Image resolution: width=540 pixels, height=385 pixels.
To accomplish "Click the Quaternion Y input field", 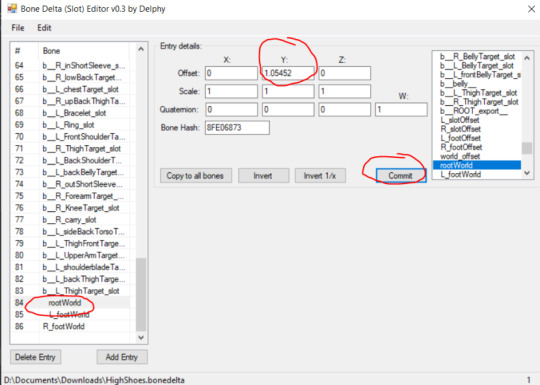I will [x=288, y=110].
